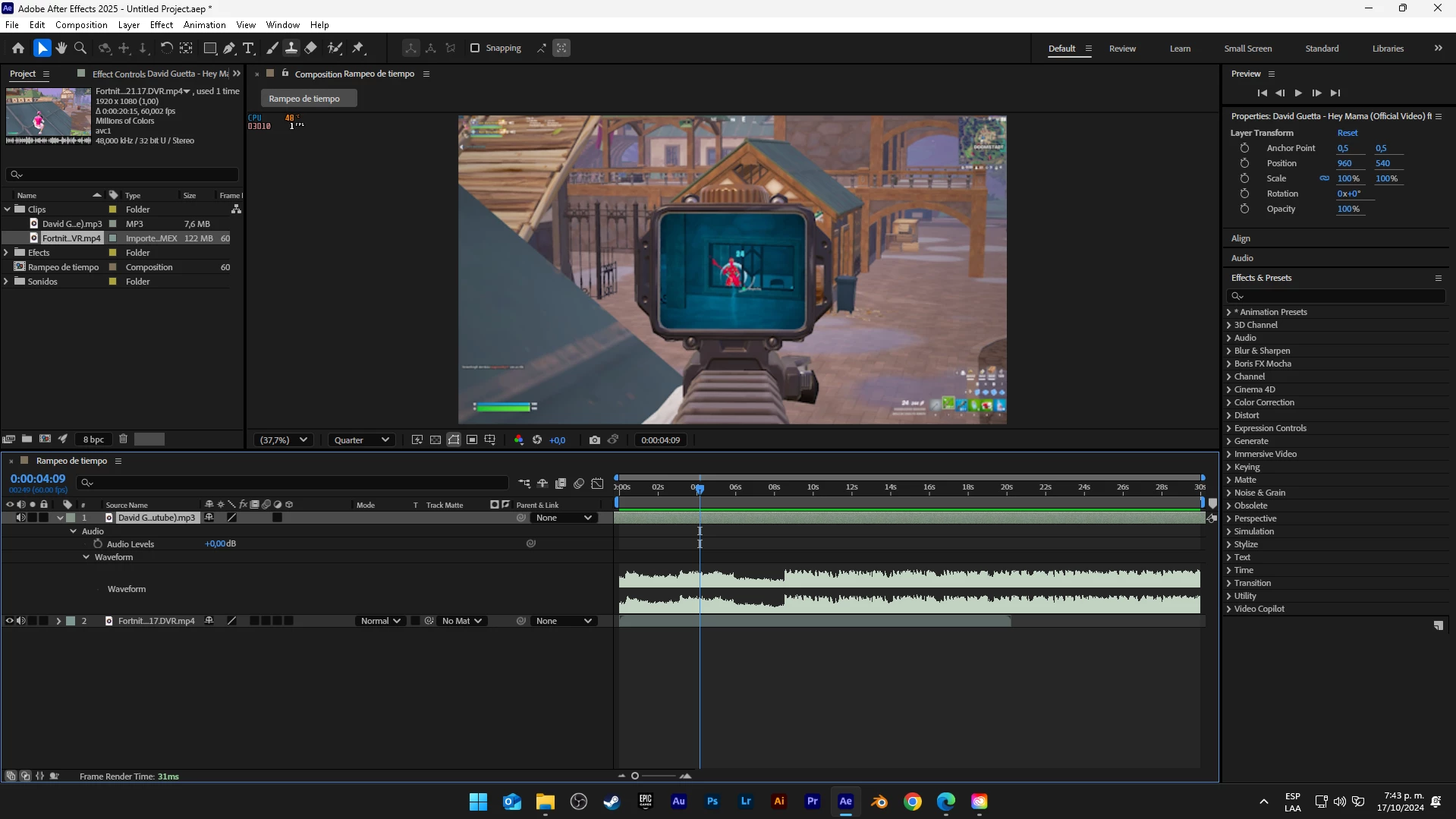The height and width of the screenshot is (819, 1456).
Task: Select the Pen tool
Action: [229, 48]
